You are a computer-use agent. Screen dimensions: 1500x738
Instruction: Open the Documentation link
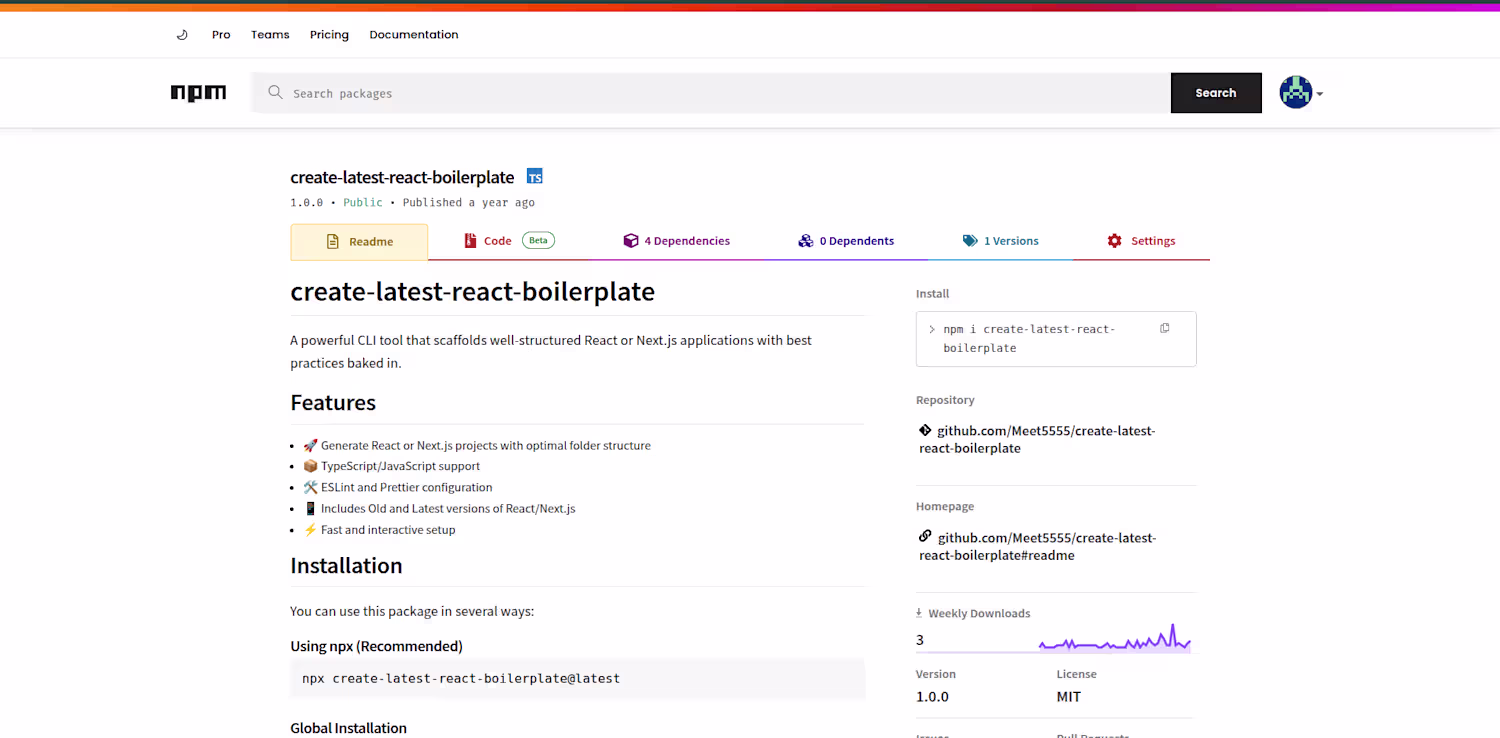[x=414, y=34]
